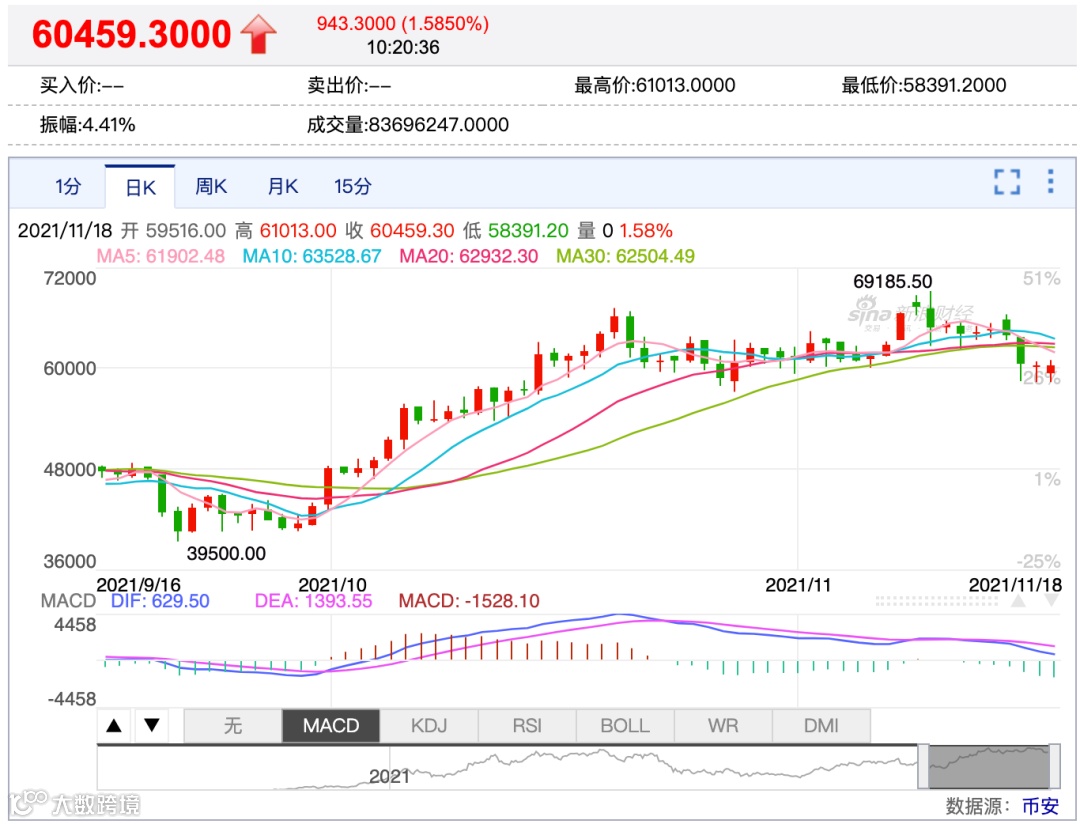Click the red up-arrow price icon
This screenshot has width=1080, height=824.
[258, 34]
